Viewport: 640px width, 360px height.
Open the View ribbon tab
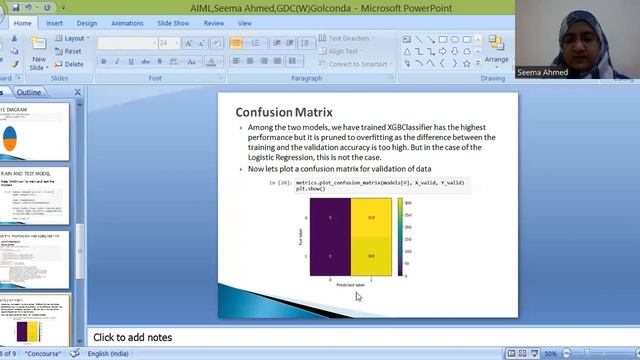click(244, 23)
